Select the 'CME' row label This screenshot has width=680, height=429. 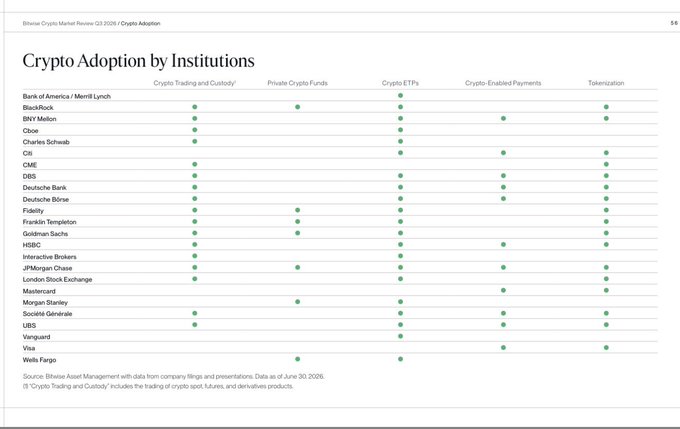click(29, 165)
